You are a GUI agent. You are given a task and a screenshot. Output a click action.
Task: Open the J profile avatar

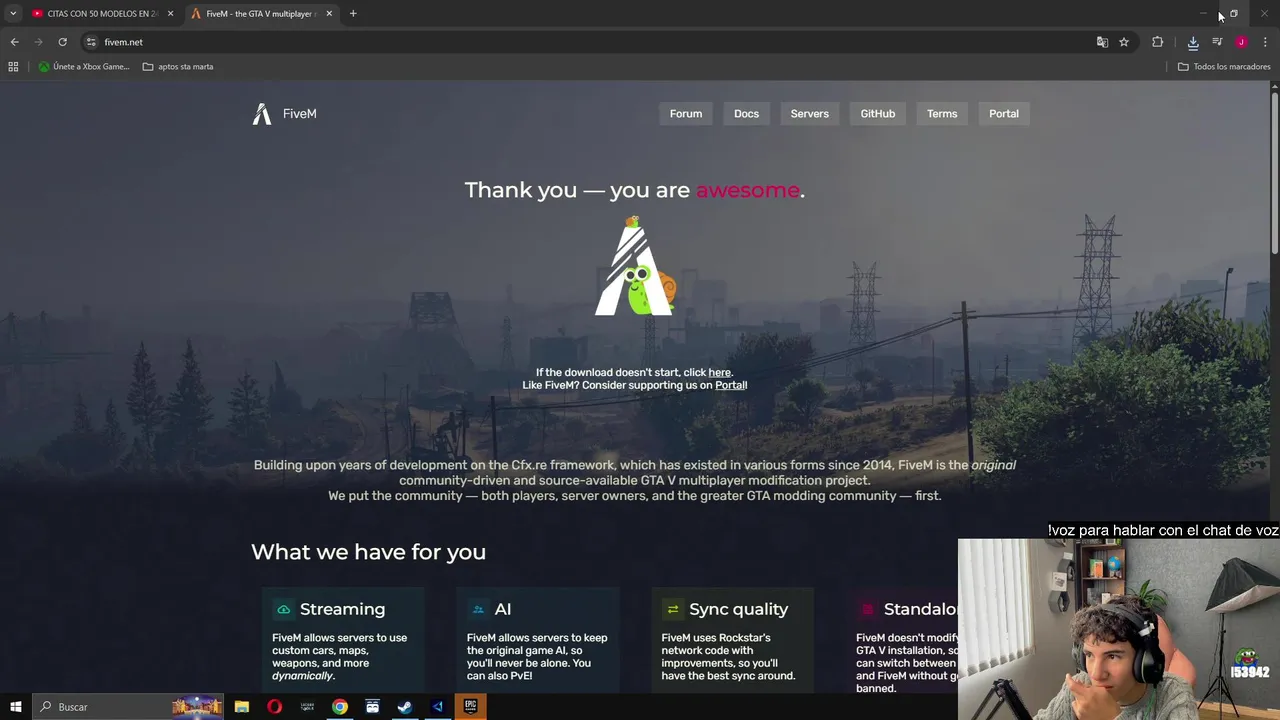click(x=1241, y=42)
